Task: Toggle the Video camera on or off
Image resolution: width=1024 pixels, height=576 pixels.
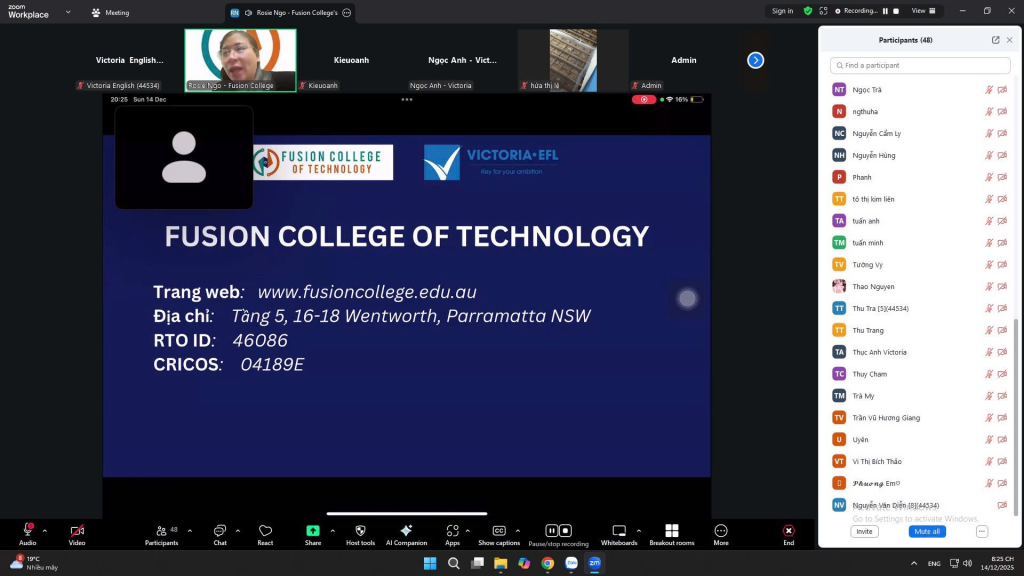Action: point(77,531)
